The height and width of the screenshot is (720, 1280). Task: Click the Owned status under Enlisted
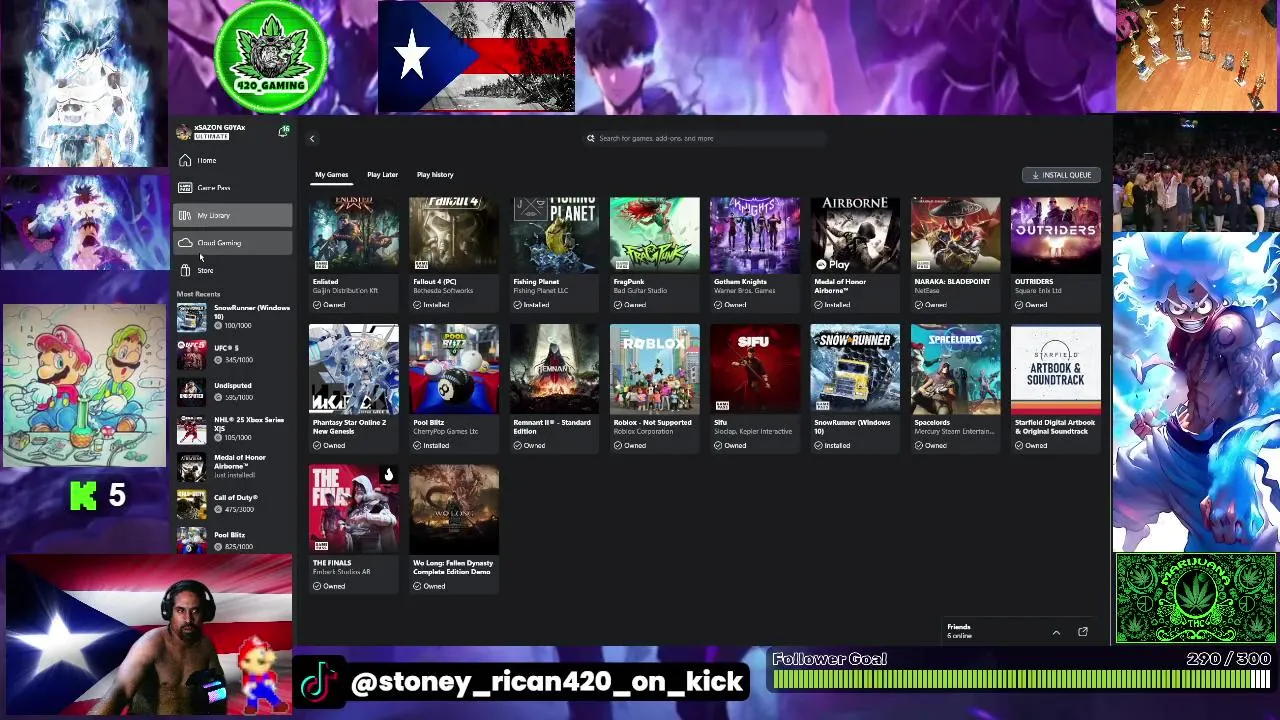(x=329, y=305)
